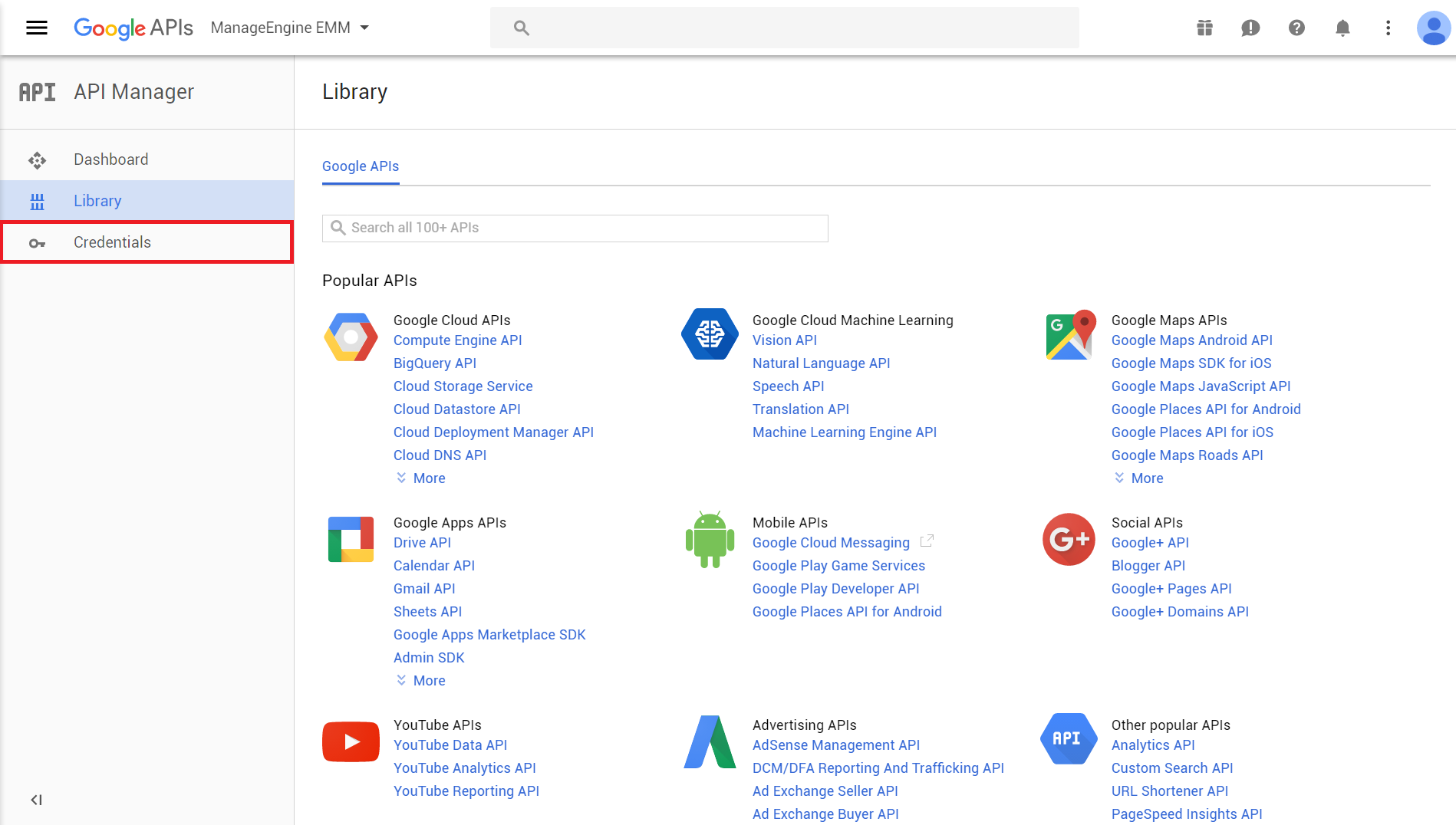Open the Analytics API link
The image size is (1456, 825).
(x=1153, y=745)
